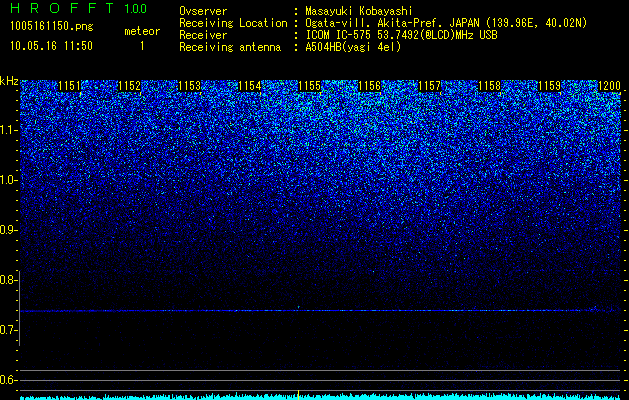Select the file name 1005161150.png
The height and width of the screenshot is (400, 629).
pyautogui.click(x=52, y=27)
